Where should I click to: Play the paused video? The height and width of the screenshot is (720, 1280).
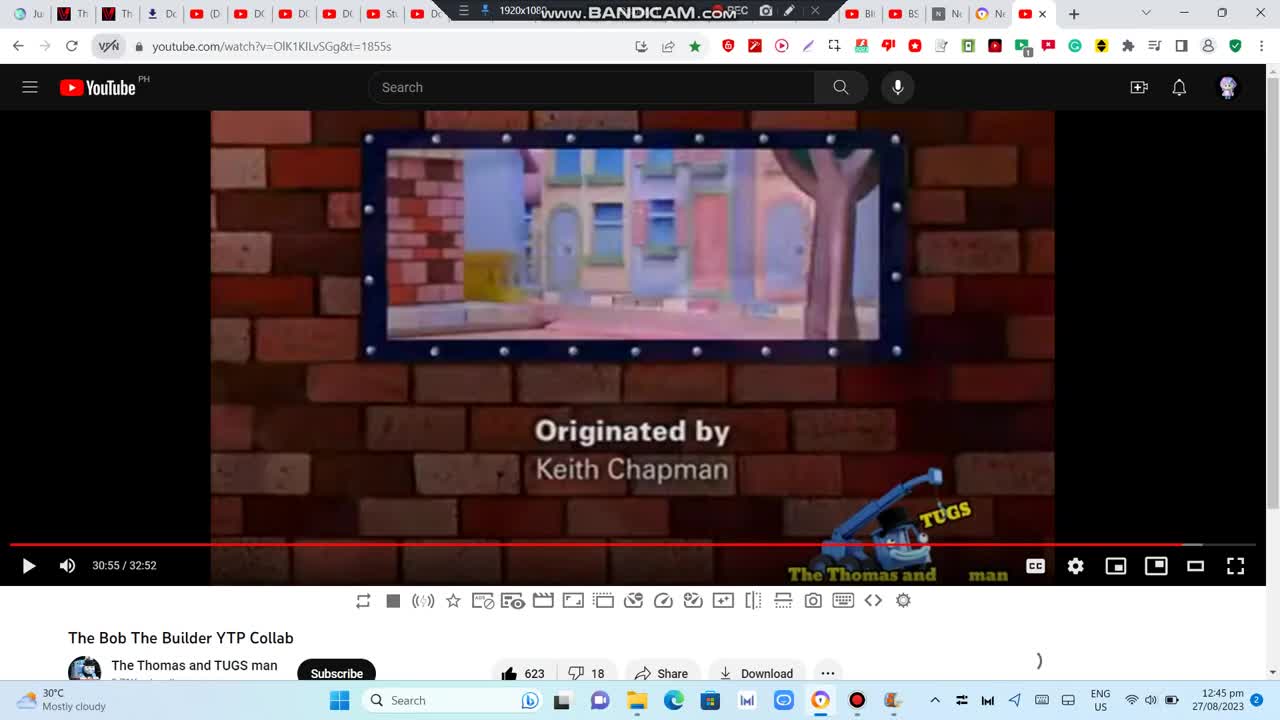[x=28, y=566]
